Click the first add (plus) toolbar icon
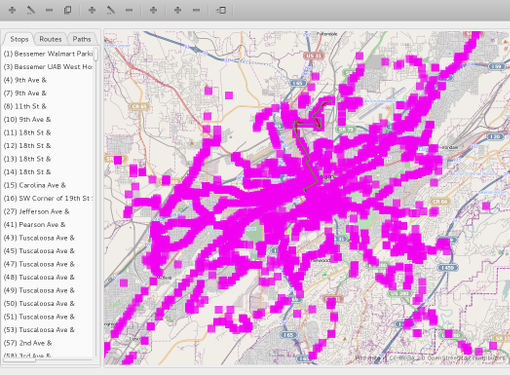 coord(12,10)
